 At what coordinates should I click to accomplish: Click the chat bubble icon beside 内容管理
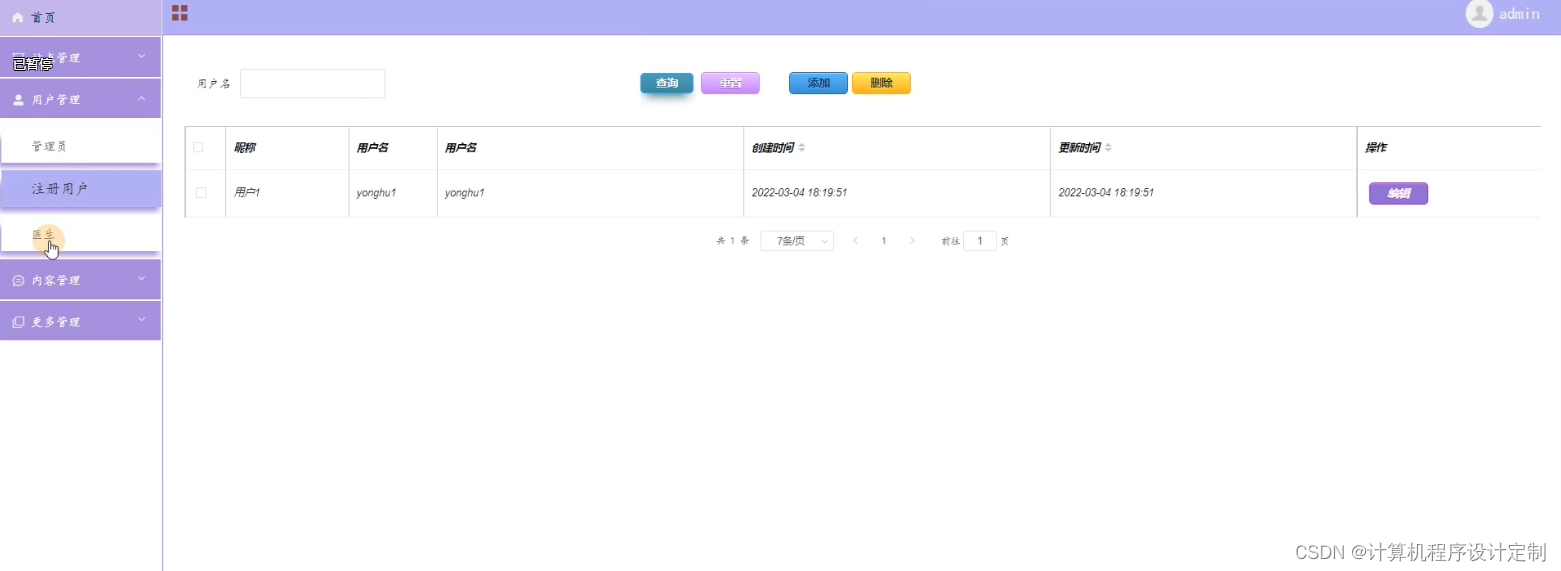pyautogui.click(x=18, y=281)
